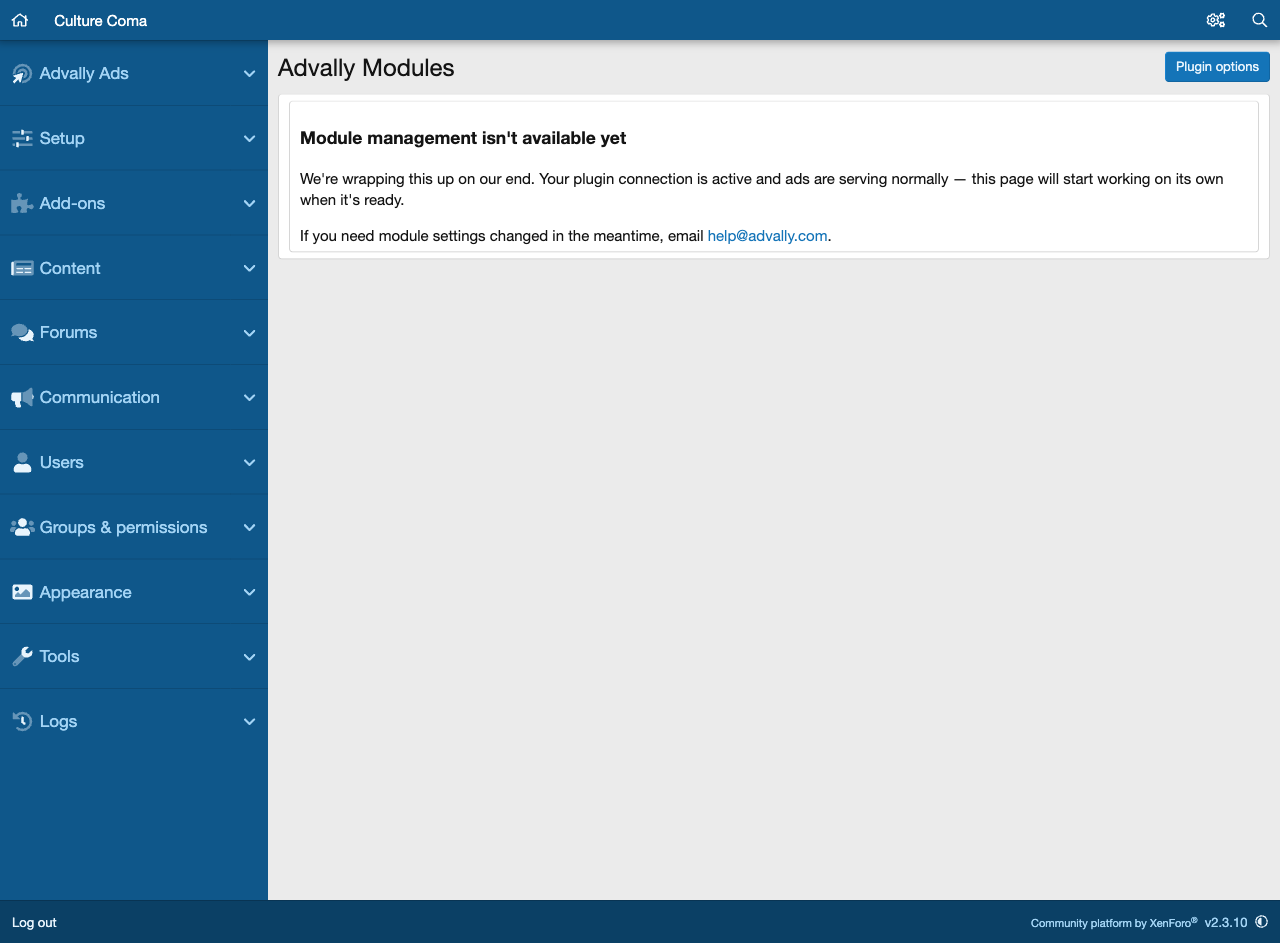Screen dimensions: 1280x943
Task: Expand the Content section chevron
Action: 250,268
